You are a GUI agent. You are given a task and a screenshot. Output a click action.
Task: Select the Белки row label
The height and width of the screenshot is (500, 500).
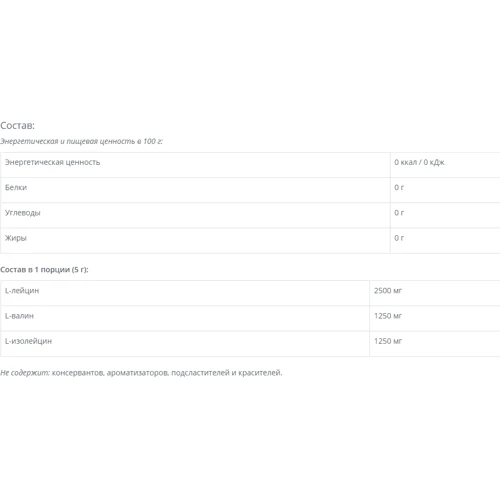coord(16,187)
